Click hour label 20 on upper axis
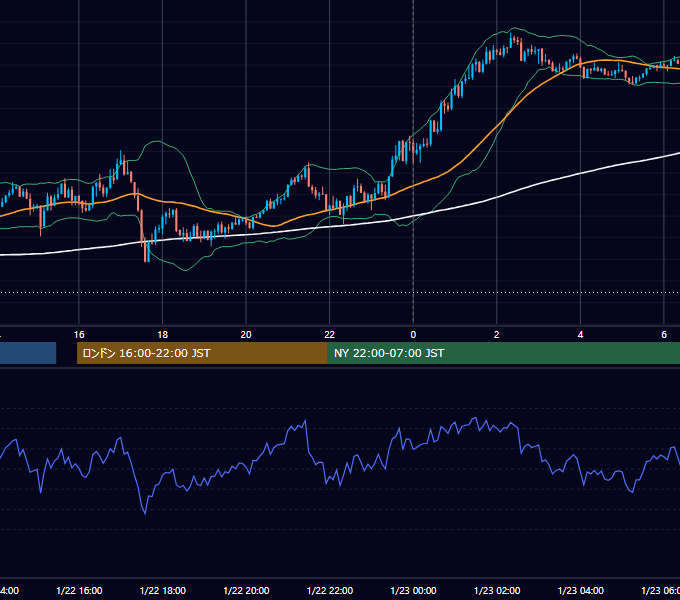The width and height of the screenshot is (680, 600). pyautogui.click(x=246, y=335)
